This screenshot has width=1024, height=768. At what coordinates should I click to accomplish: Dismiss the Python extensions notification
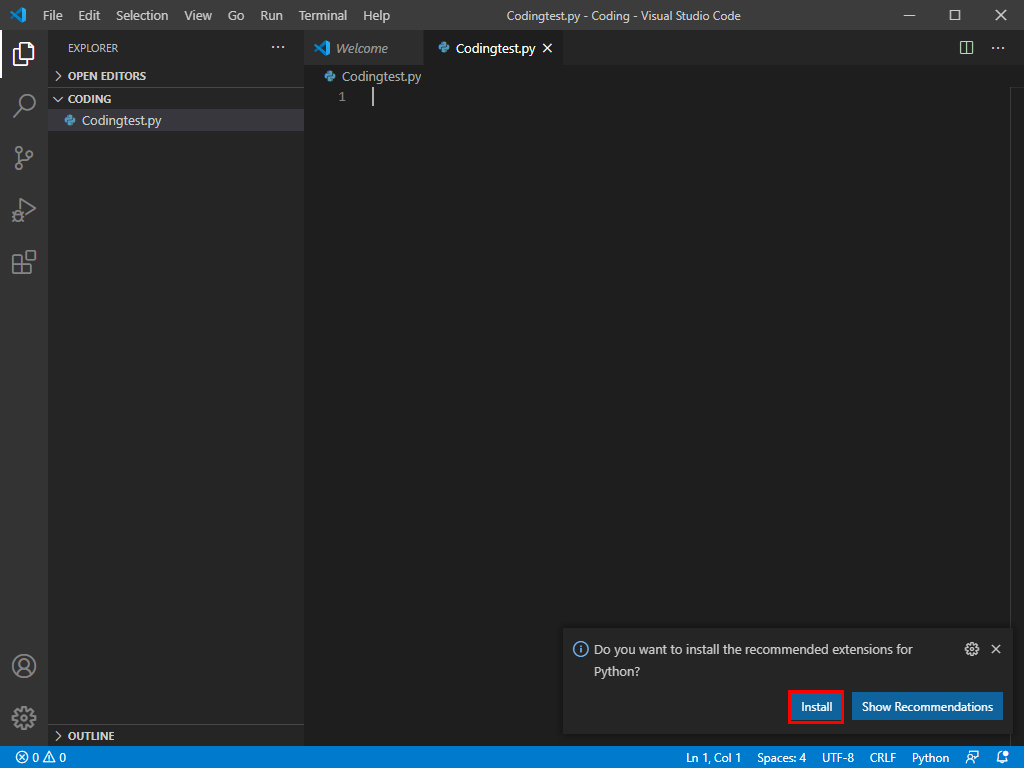click(996, 649)
